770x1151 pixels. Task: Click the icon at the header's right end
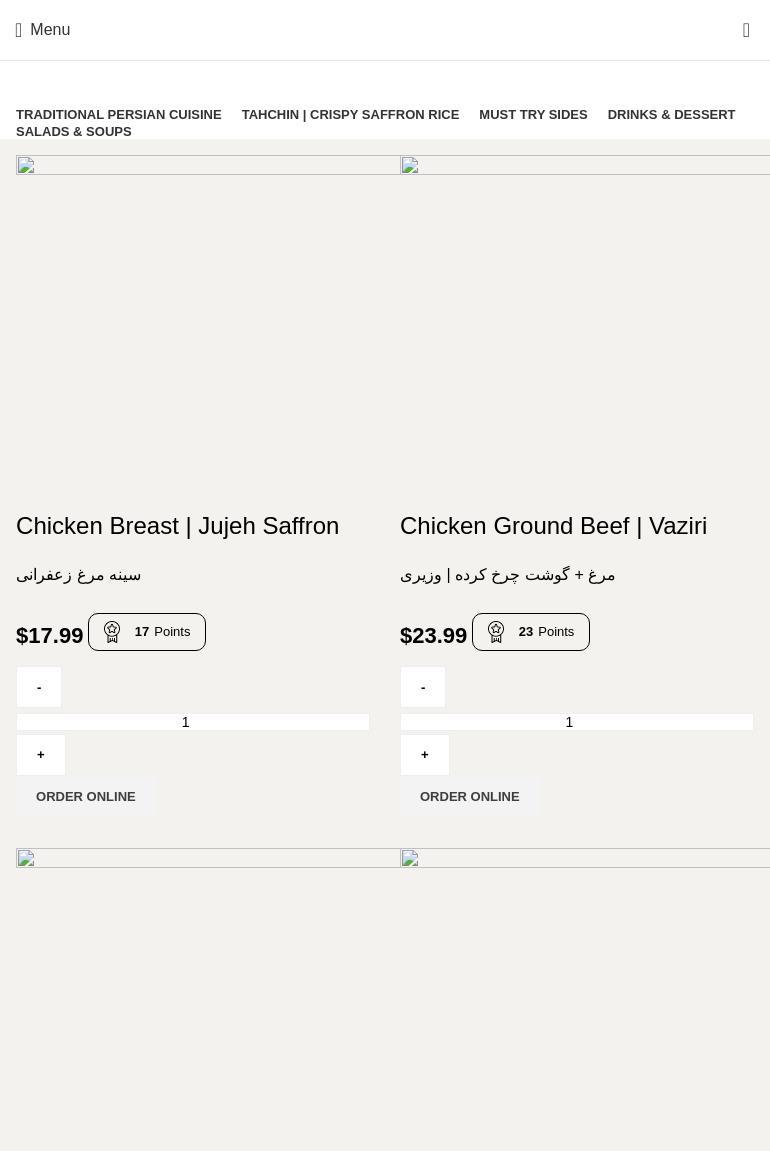[746, 30]
